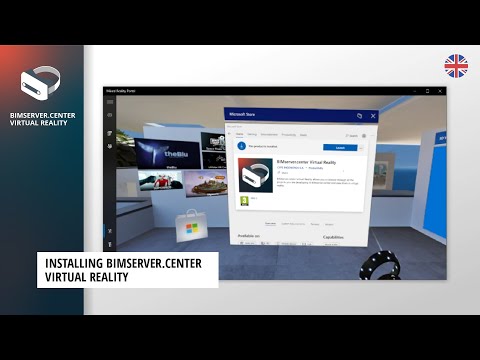Switch to the Gaming tab in Store
This screenshot has width=480, height=360.
coord(252,134)
